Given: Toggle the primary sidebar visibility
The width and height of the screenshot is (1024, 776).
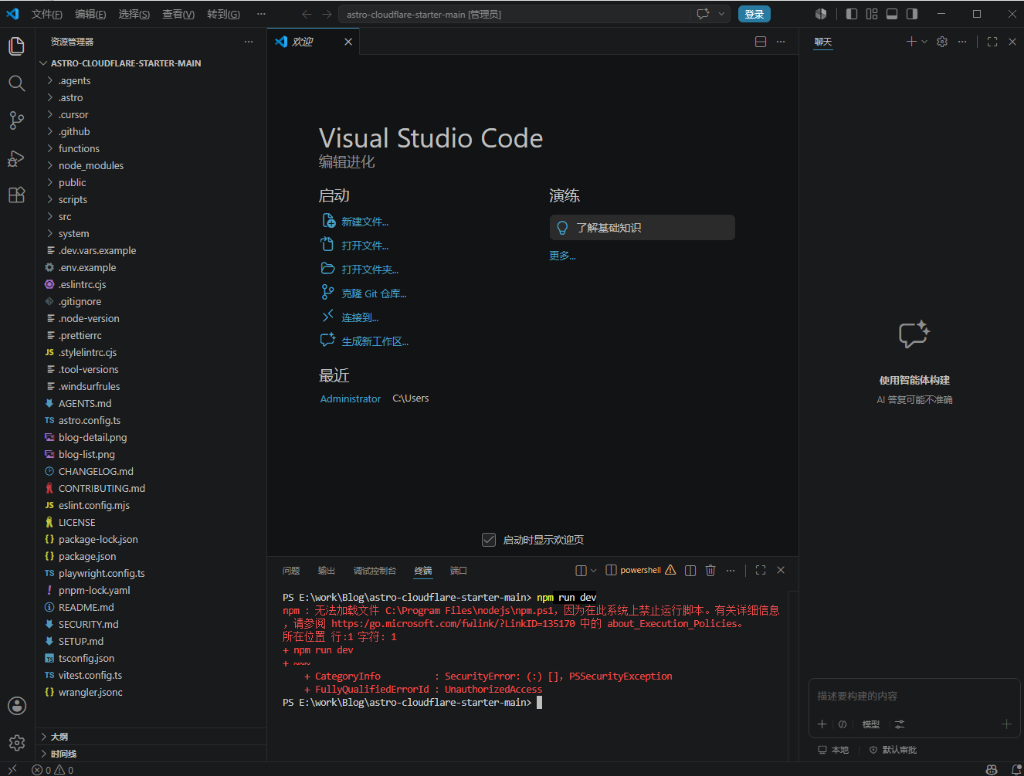Looking at the screenshot, I should click(x=852, y=14).
